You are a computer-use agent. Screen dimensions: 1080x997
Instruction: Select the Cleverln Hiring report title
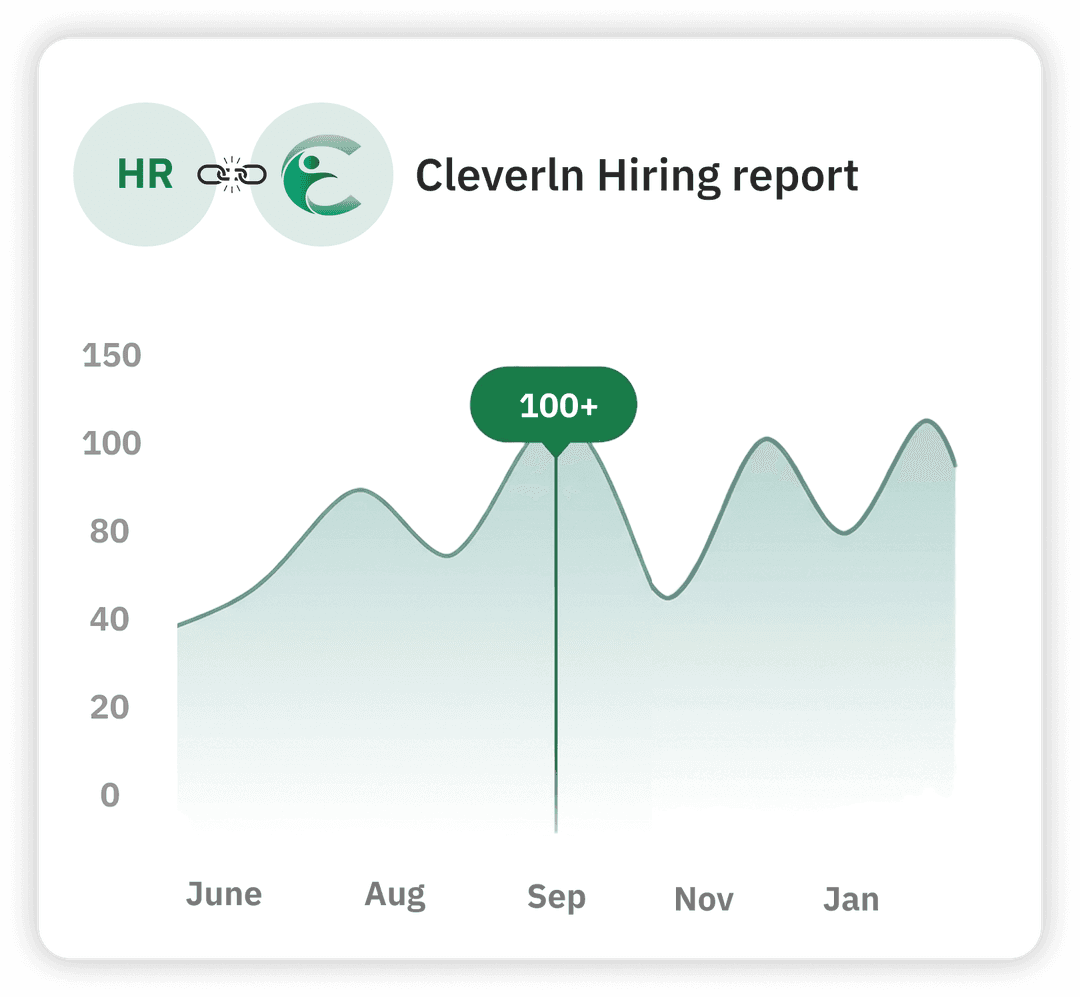pos(637,176)
